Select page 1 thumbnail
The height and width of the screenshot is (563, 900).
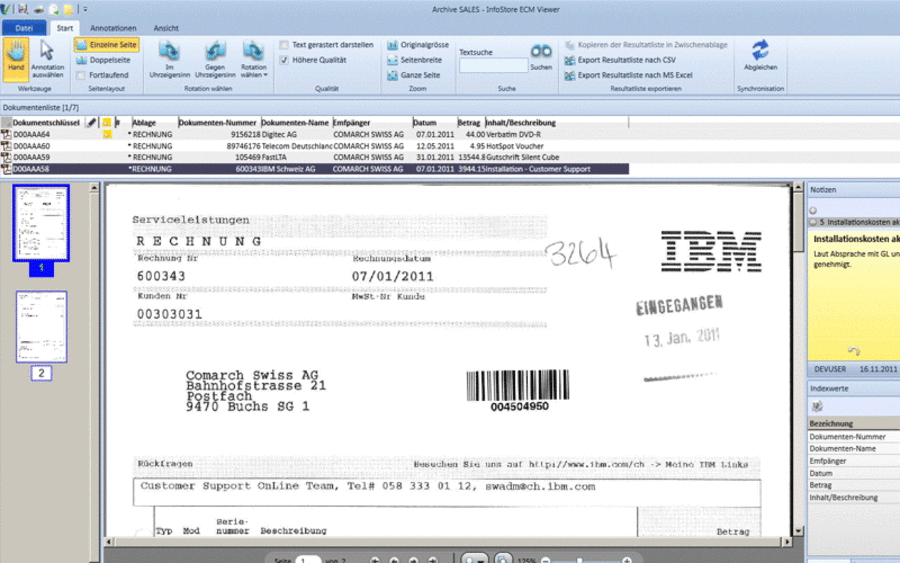pyautogui.click(x=41, y=223)
